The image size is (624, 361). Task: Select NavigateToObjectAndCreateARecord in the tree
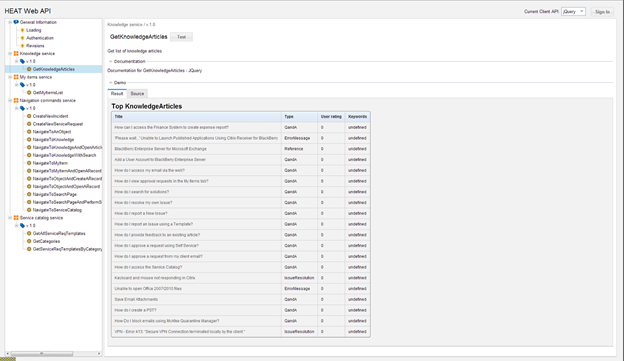pos(67,179)
